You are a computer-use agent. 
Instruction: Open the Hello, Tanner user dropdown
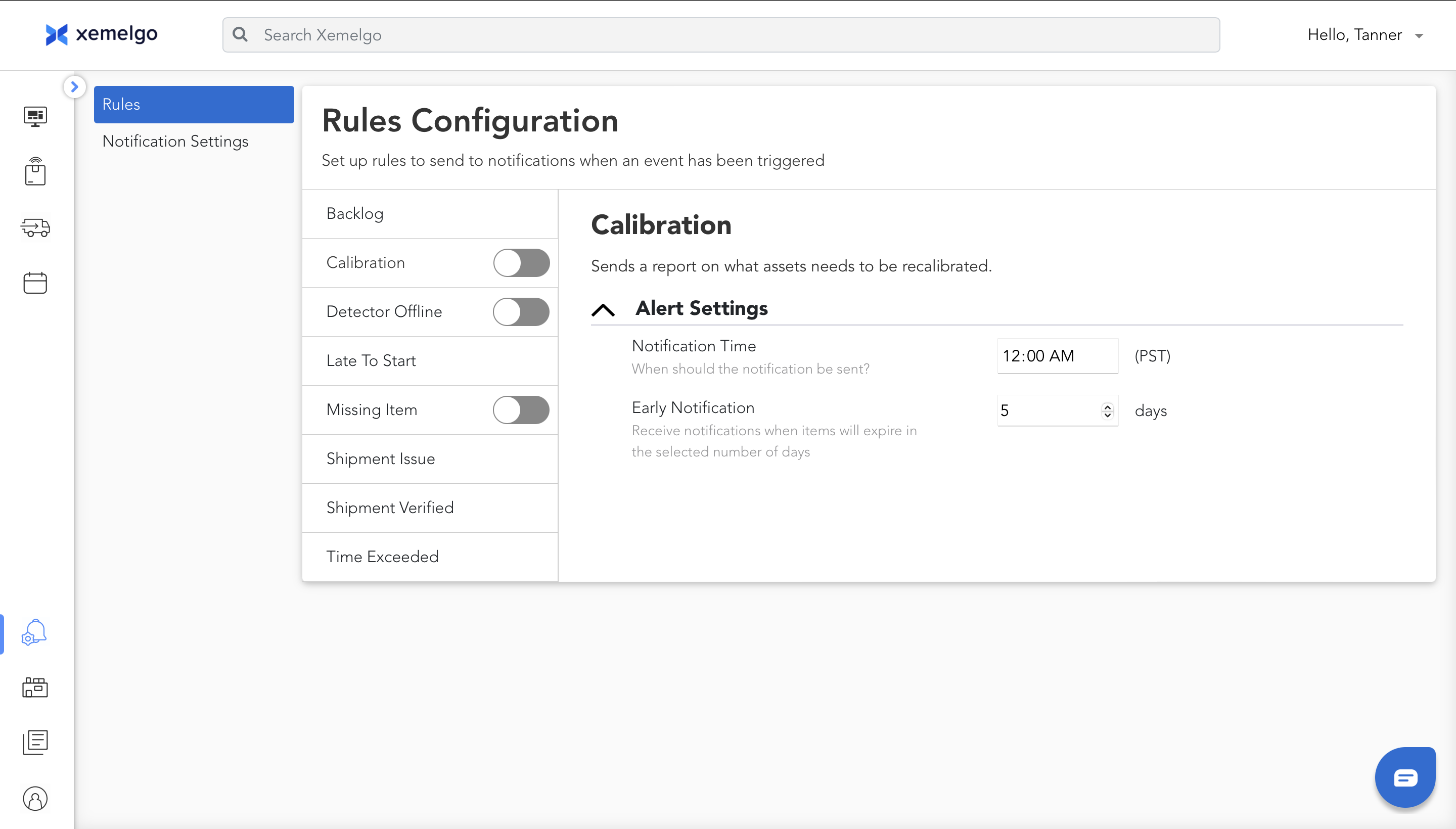point(1365,35)
